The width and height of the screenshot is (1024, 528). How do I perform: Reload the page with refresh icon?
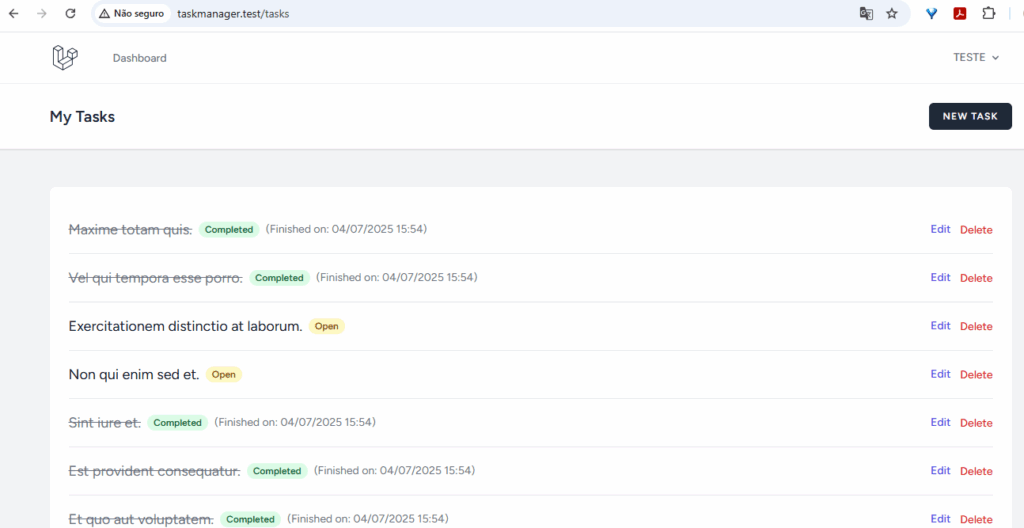click(71, 14)
